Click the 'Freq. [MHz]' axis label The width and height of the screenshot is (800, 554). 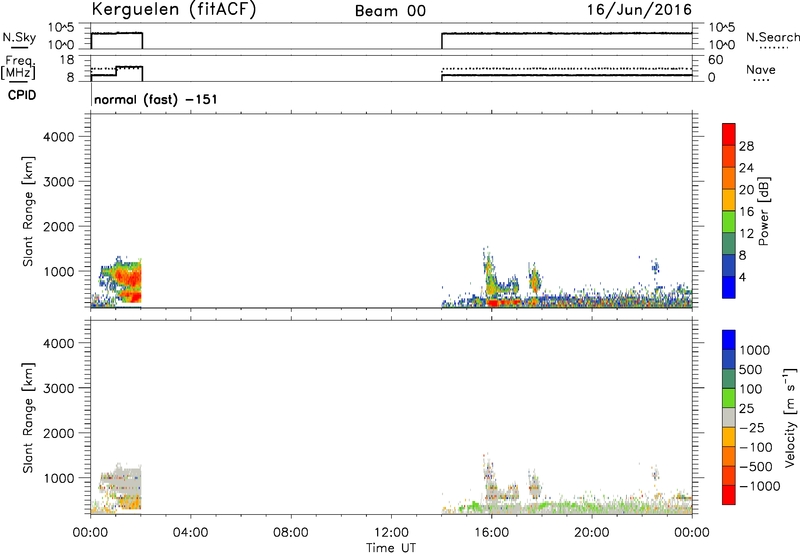click(x=19, y=67)
